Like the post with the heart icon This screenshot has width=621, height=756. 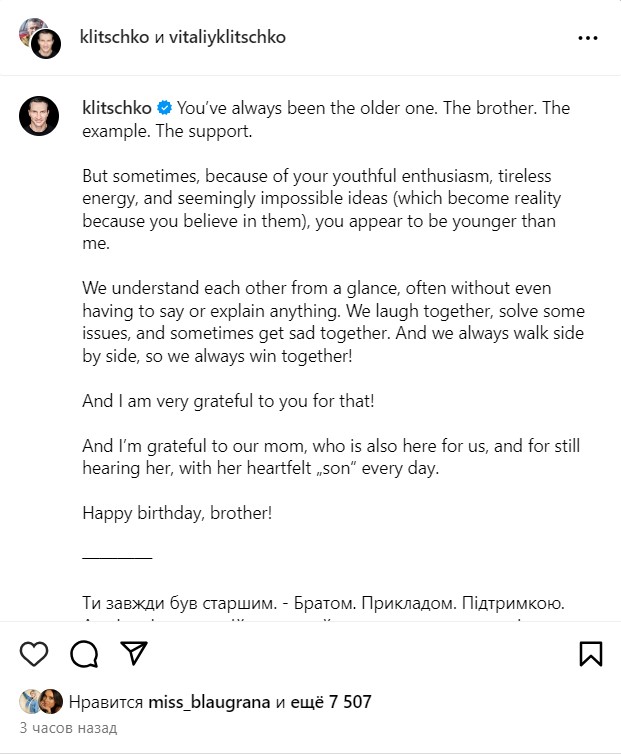(34, 653)
